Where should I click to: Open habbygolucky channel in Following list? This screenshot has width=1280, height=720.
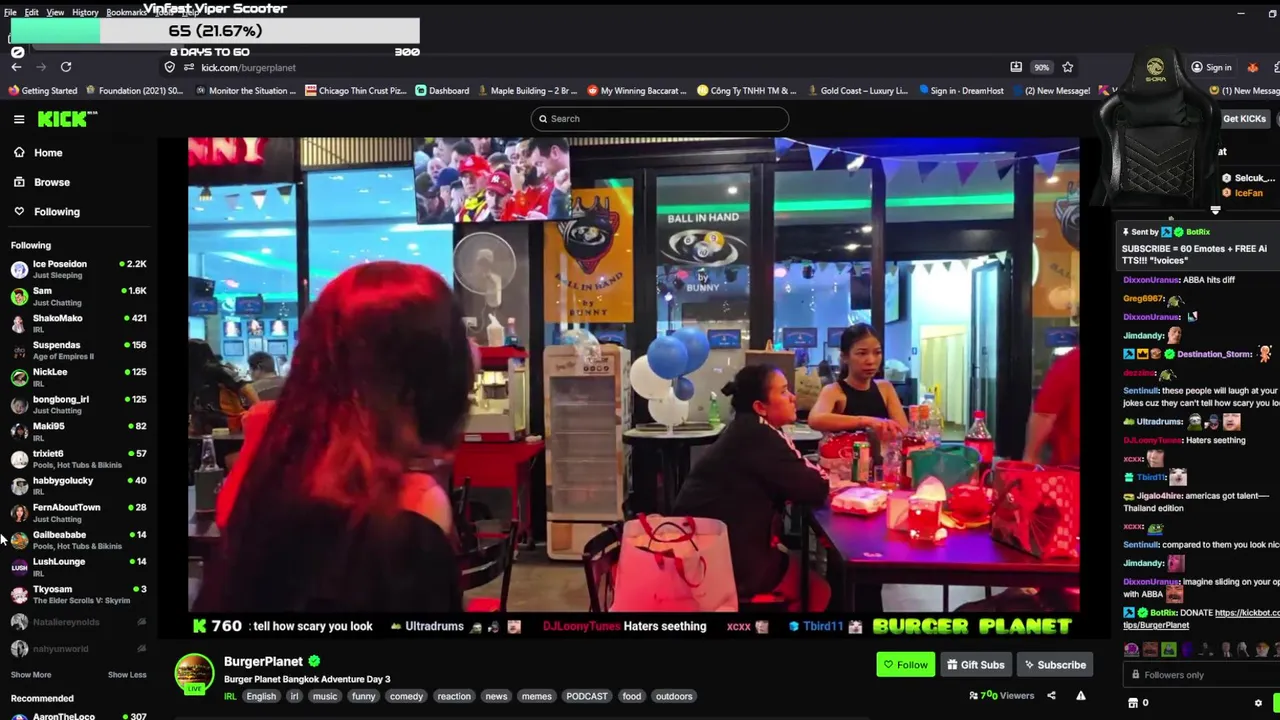[x=78, y=485]
